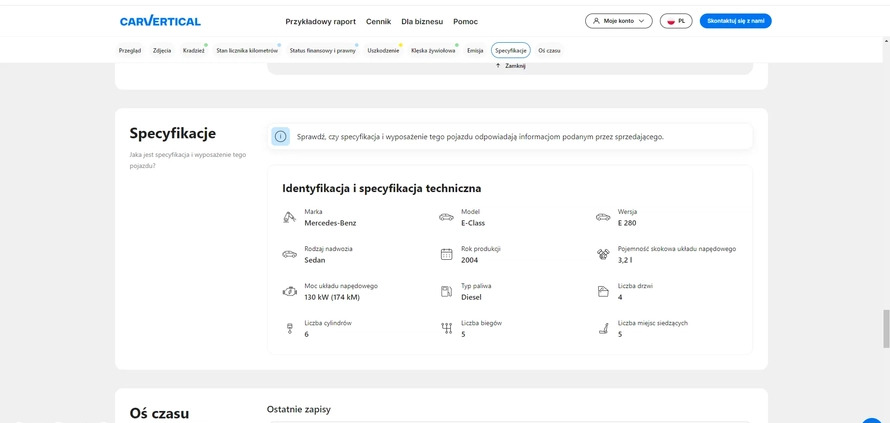Click the carVertical logo
This screenshot has width=890, height=423.
(x=160, y=22)
